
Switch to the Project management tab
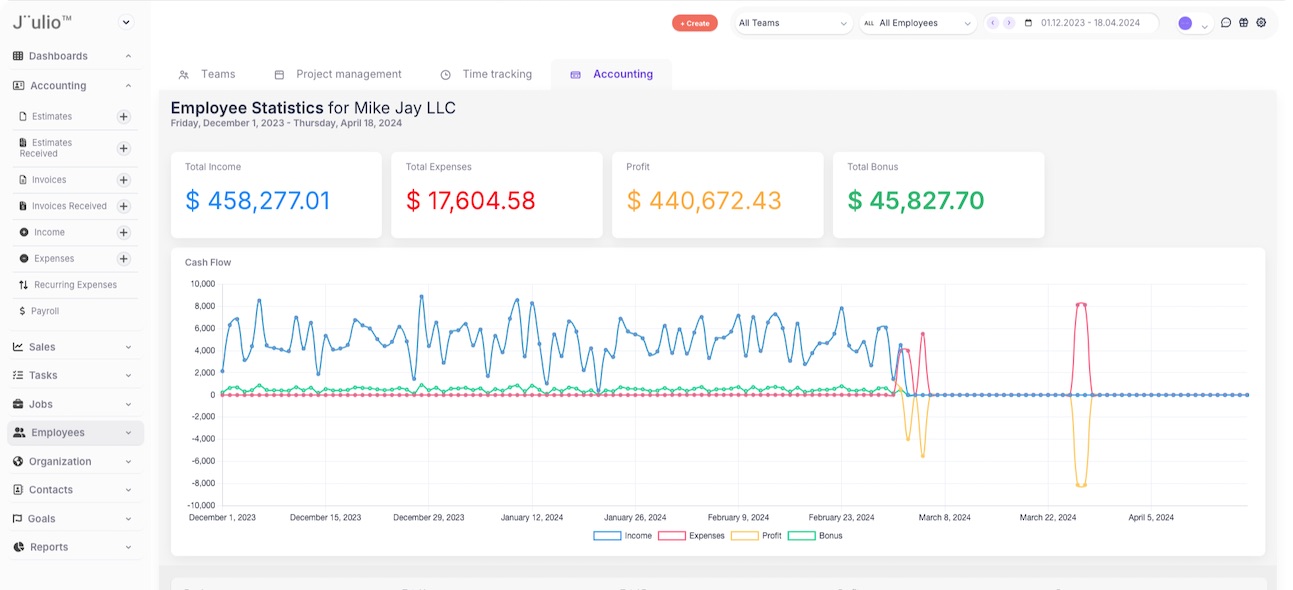pyautogui.click(x=338, y=74)
